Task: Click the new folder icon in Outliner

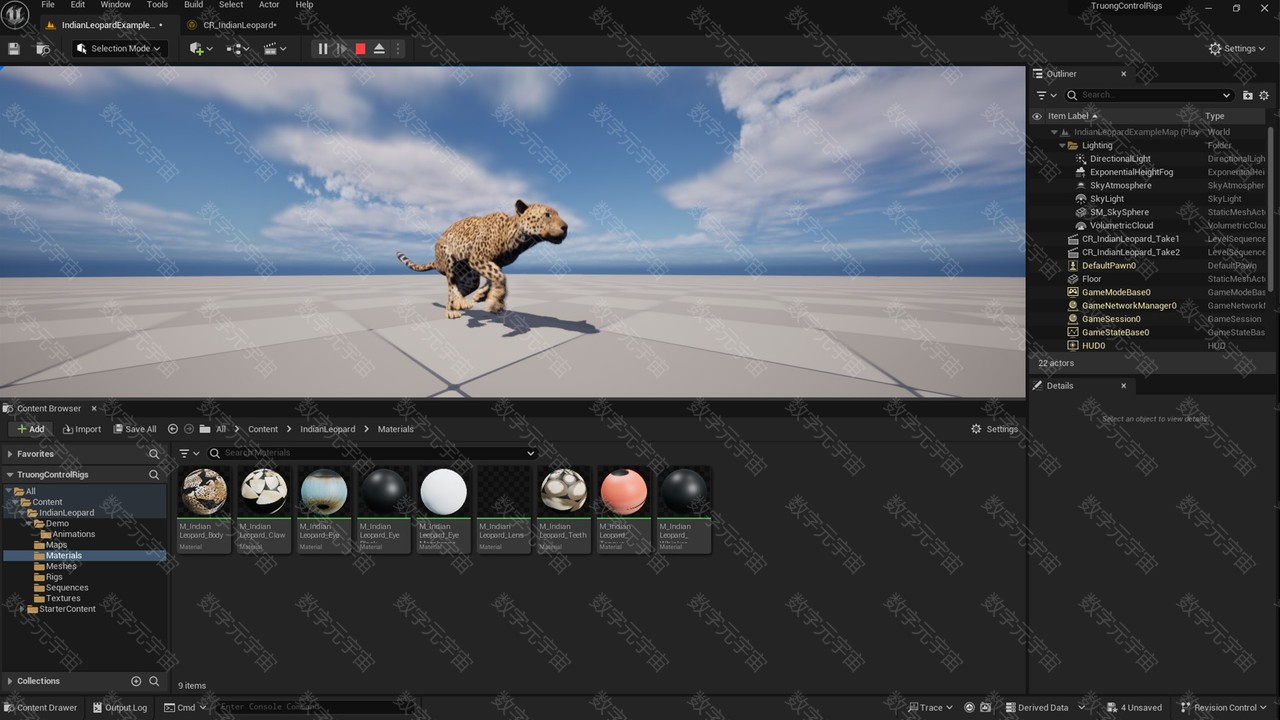Action: (x=1247, y=95)
